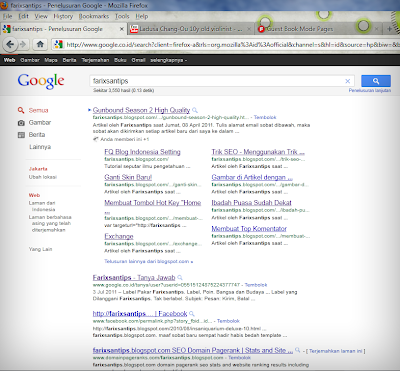Close the Ladusa Chang-Ou violinist tab

point(249,29)
